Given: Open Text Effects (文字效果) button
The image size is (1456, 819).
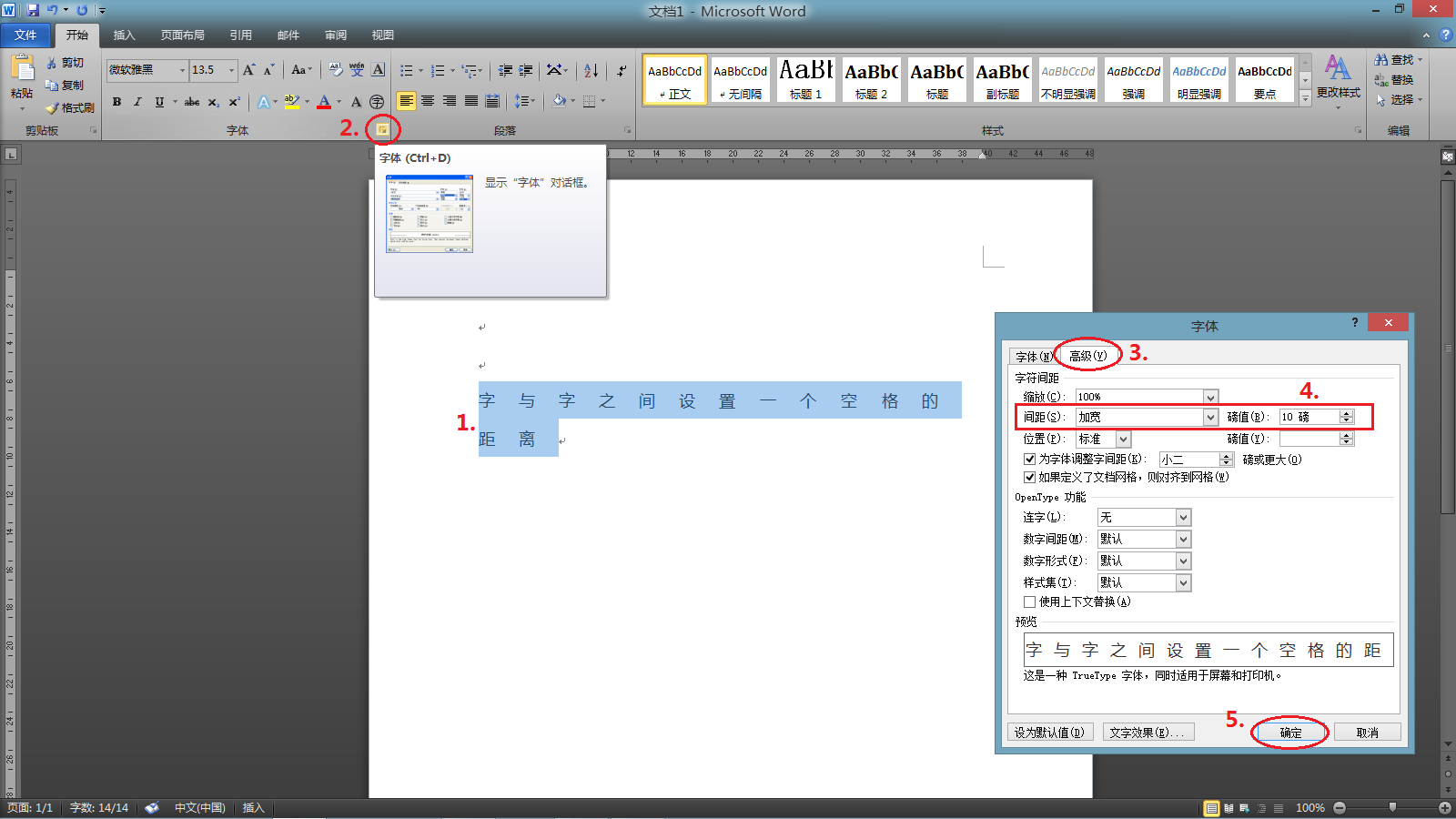Looking at the screenshot, I should point(1147,733).
